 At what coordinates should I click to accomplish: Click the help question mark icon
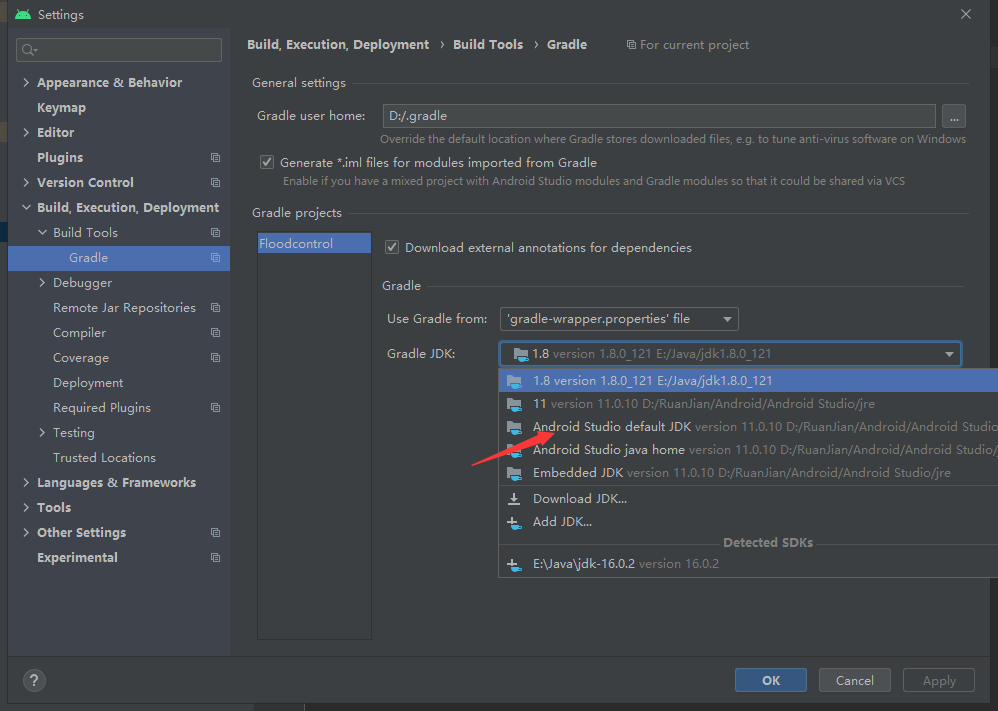click(33, 680)
